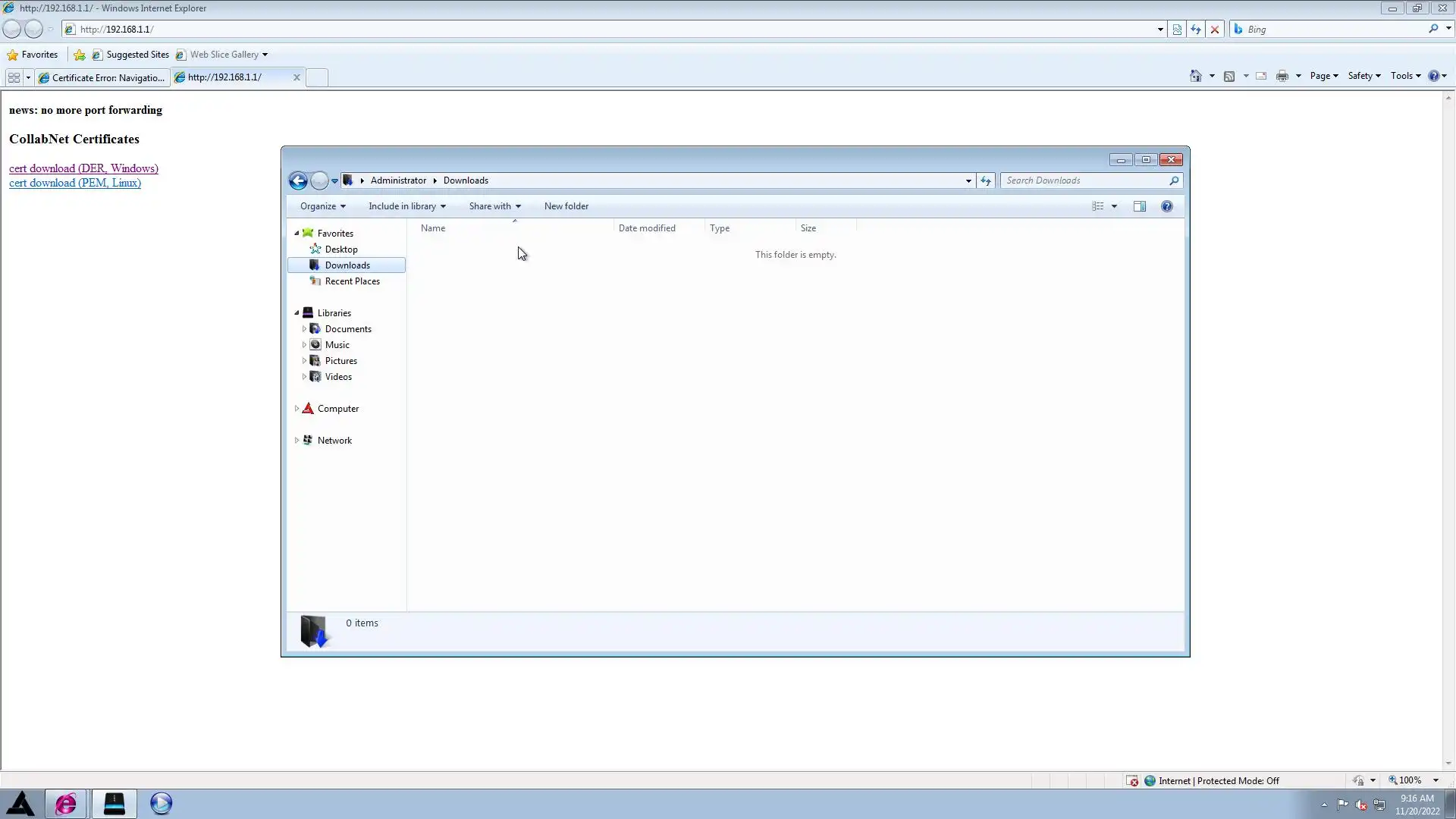
Task: Select Recent Places in Favorites
Action: click(x=352, y=281)
